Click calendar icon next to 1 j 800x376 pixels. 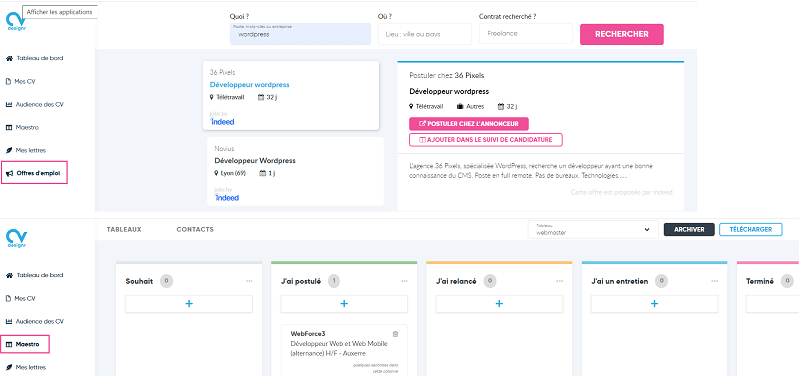click(263, 173)
